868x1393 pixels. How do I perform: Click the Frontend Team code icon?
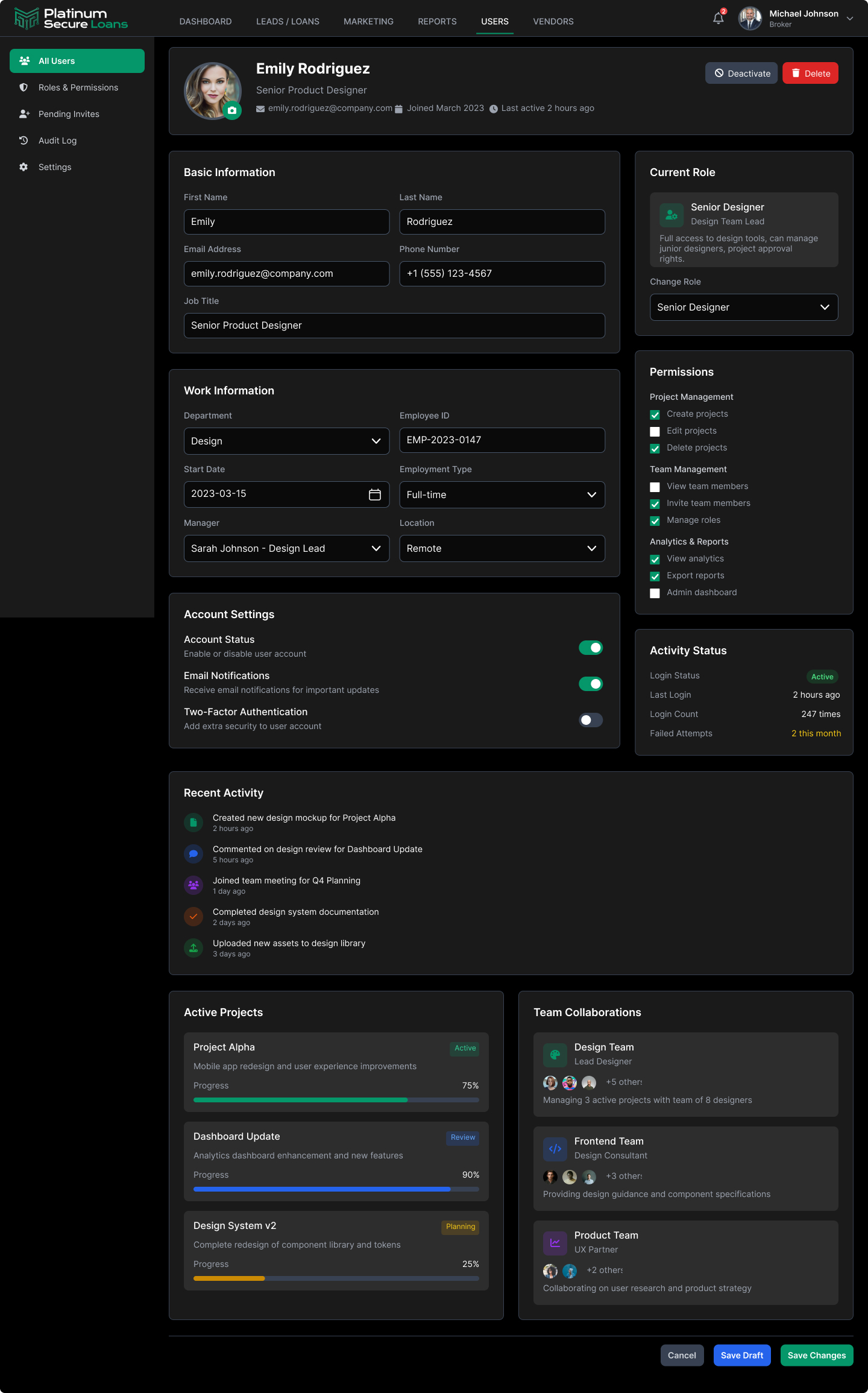click(x=555, y=1149)
